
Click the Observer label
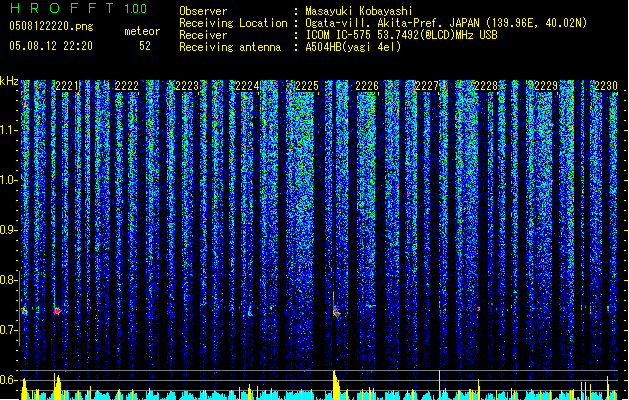click(x=203, y=11)
